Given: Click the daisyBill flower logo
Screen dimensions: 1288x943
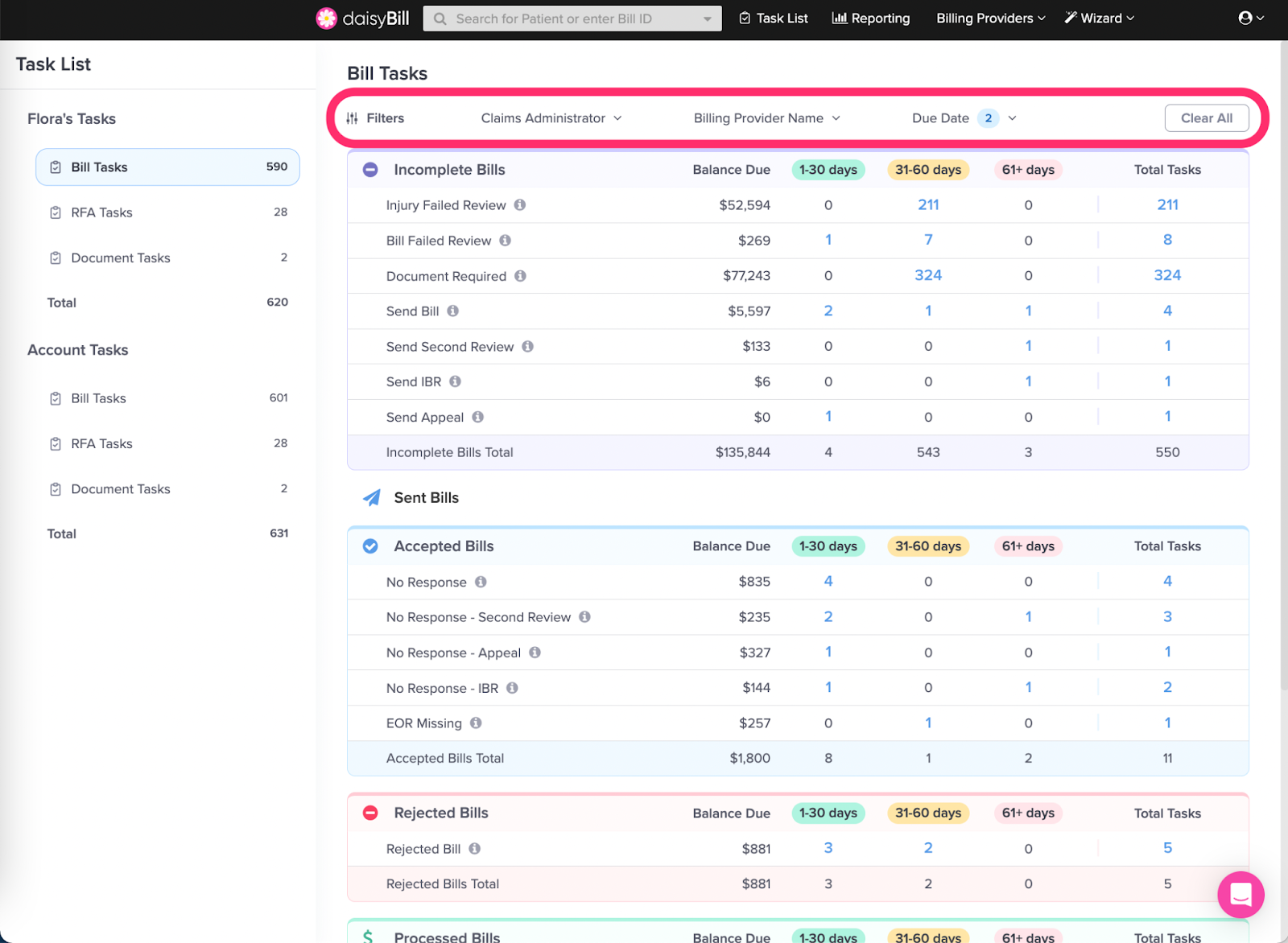Looking at the screenshot, I should point(326,19).
